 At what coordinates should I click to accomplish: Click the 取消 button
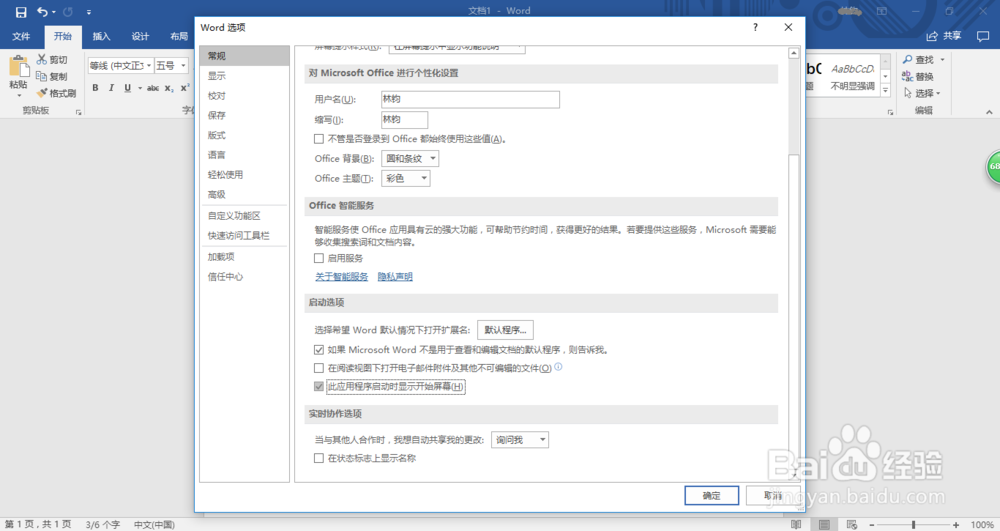click(x=773, y=496)
